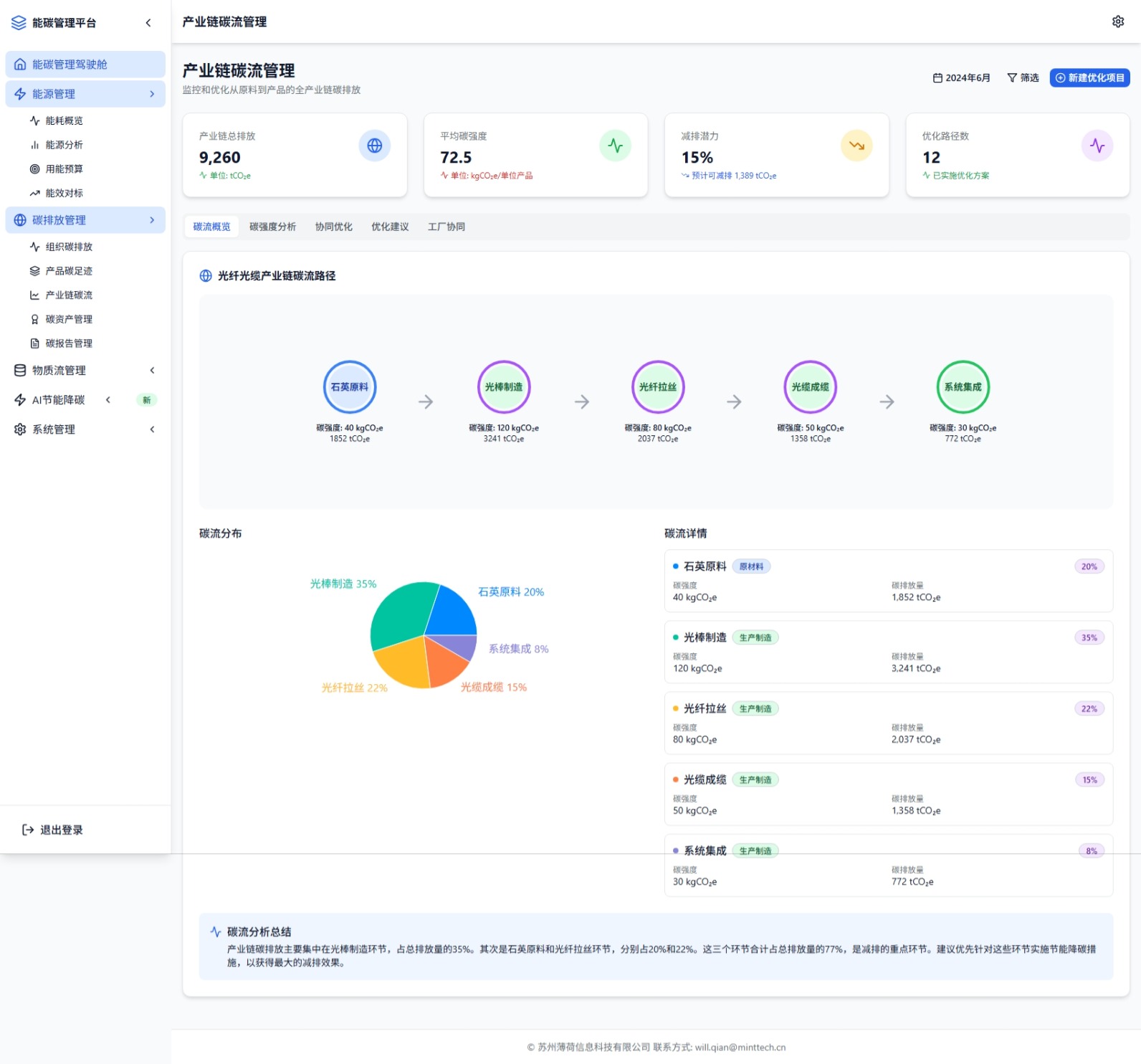Click the pulse icon on 平均碳强度 card
This screenshot has height=1064, width=1141.
(x=615, y=146)
